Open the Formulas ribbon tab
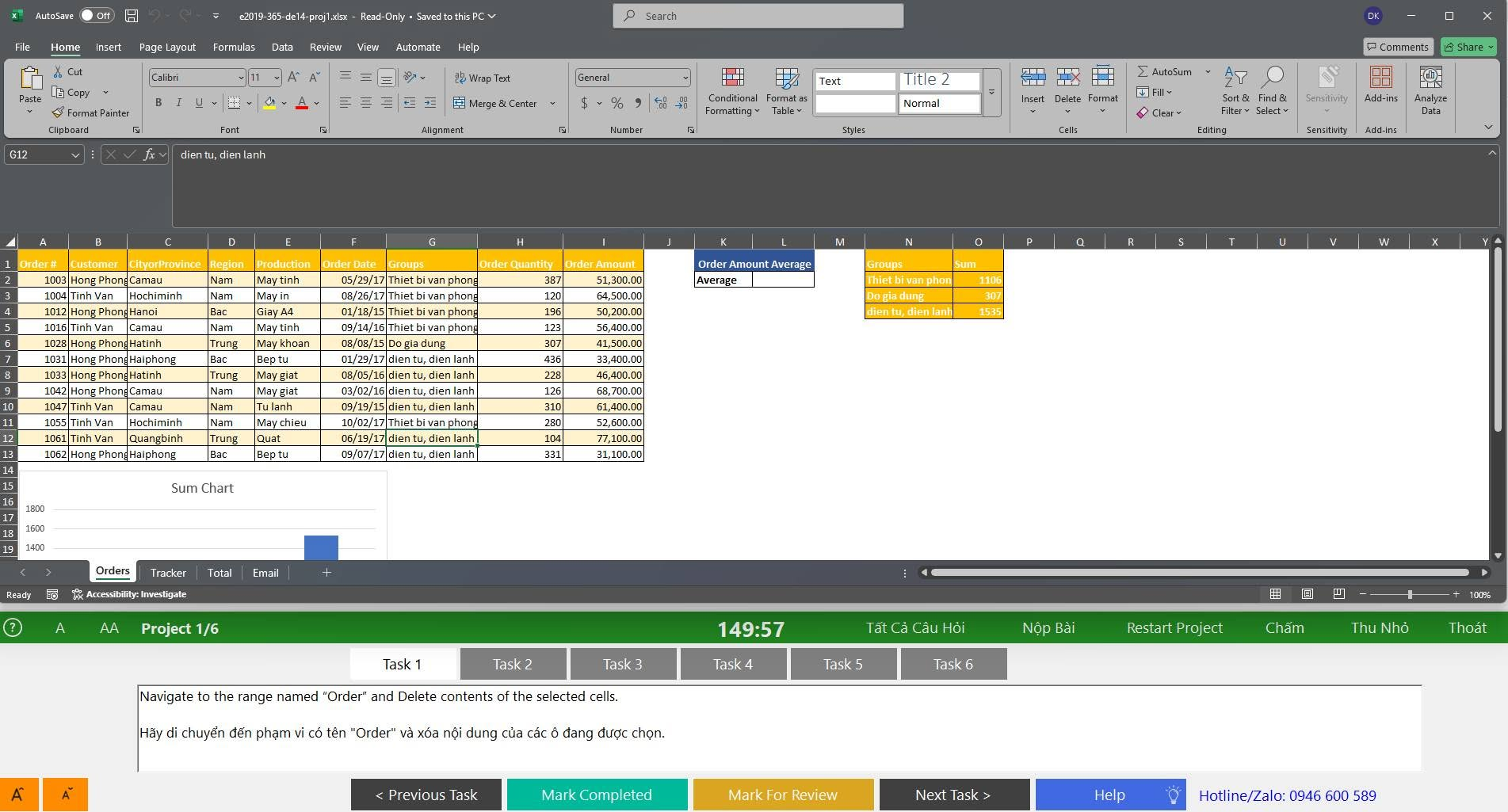The image size is (1508, 812). coord(234,47)
